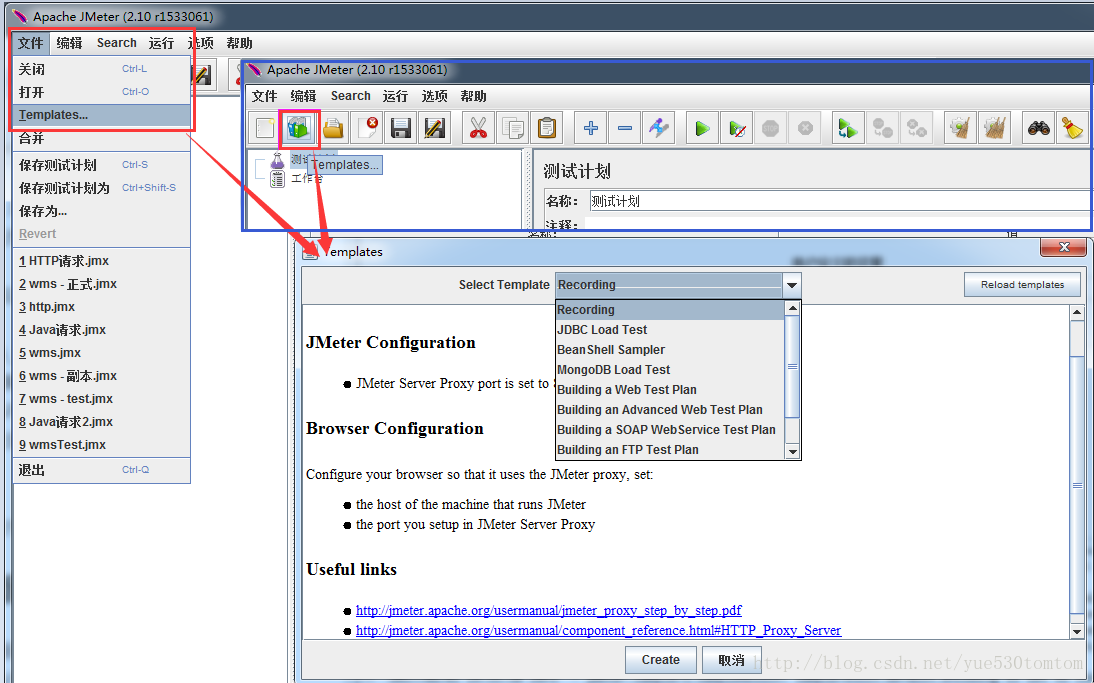Select 保存测试计划 menu entry
Screen dimensions: 1094x683
point(102,165)
